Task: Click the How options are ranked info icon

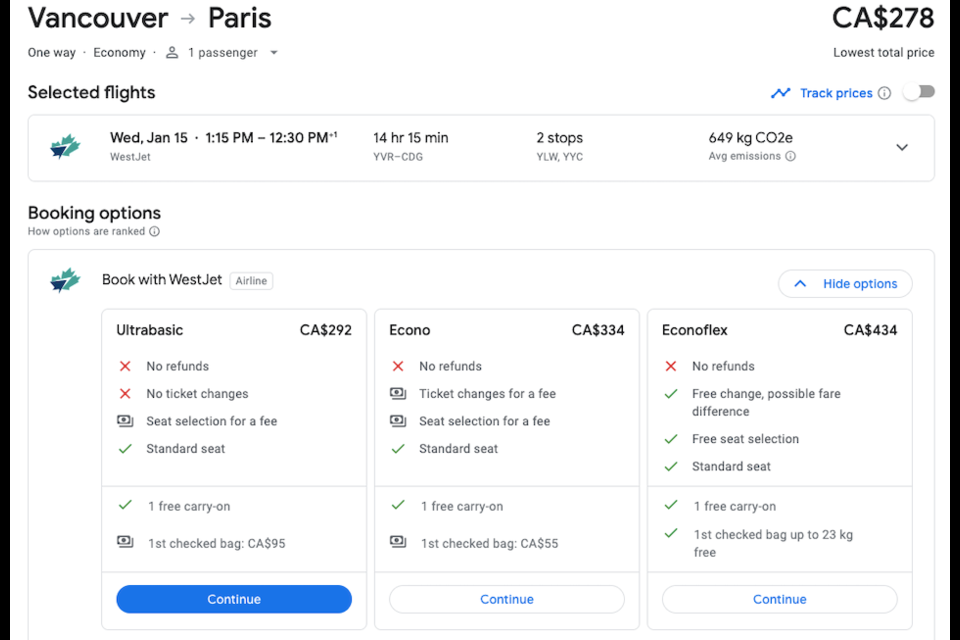Action: coord(154,232)
